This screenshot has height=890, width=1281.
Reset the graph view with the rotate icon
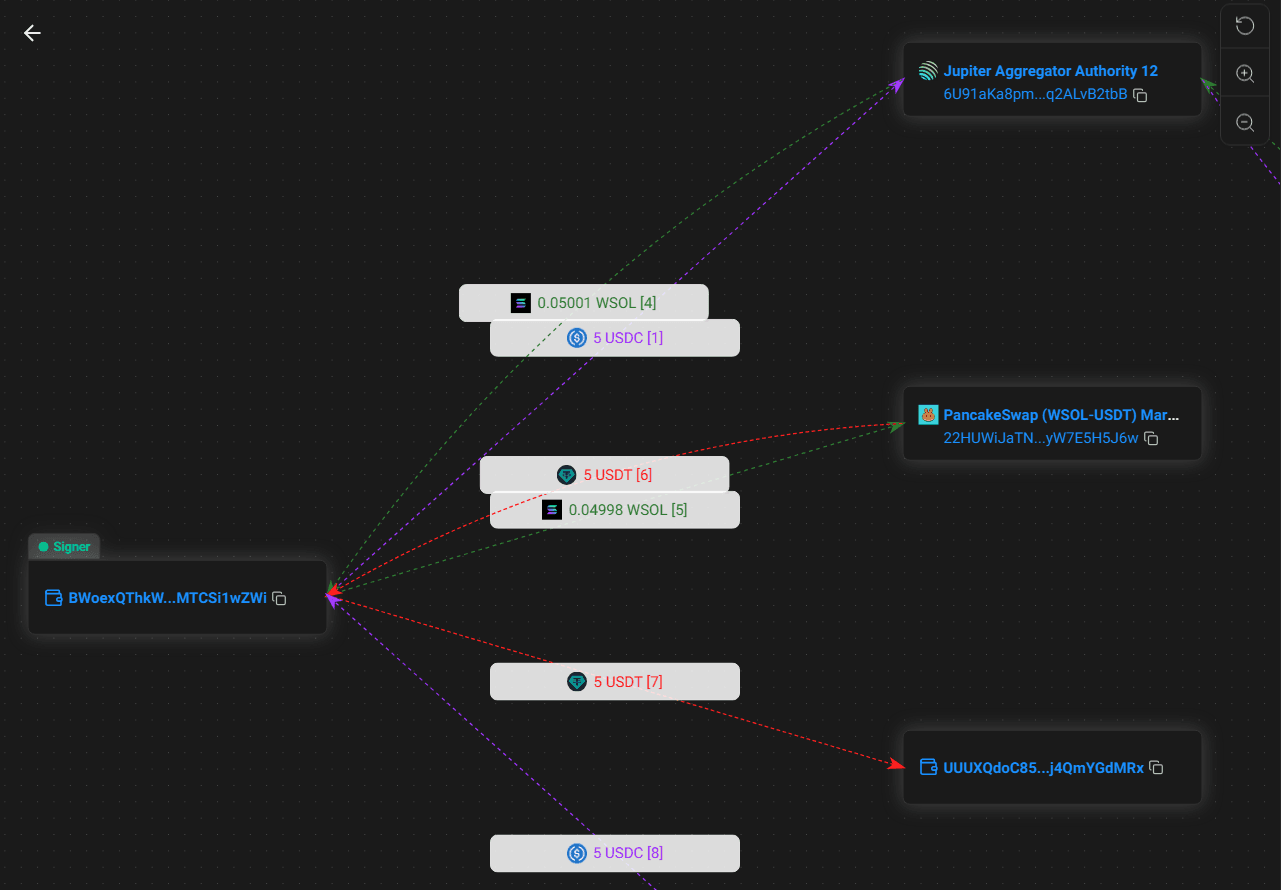tap(1245, 25)
